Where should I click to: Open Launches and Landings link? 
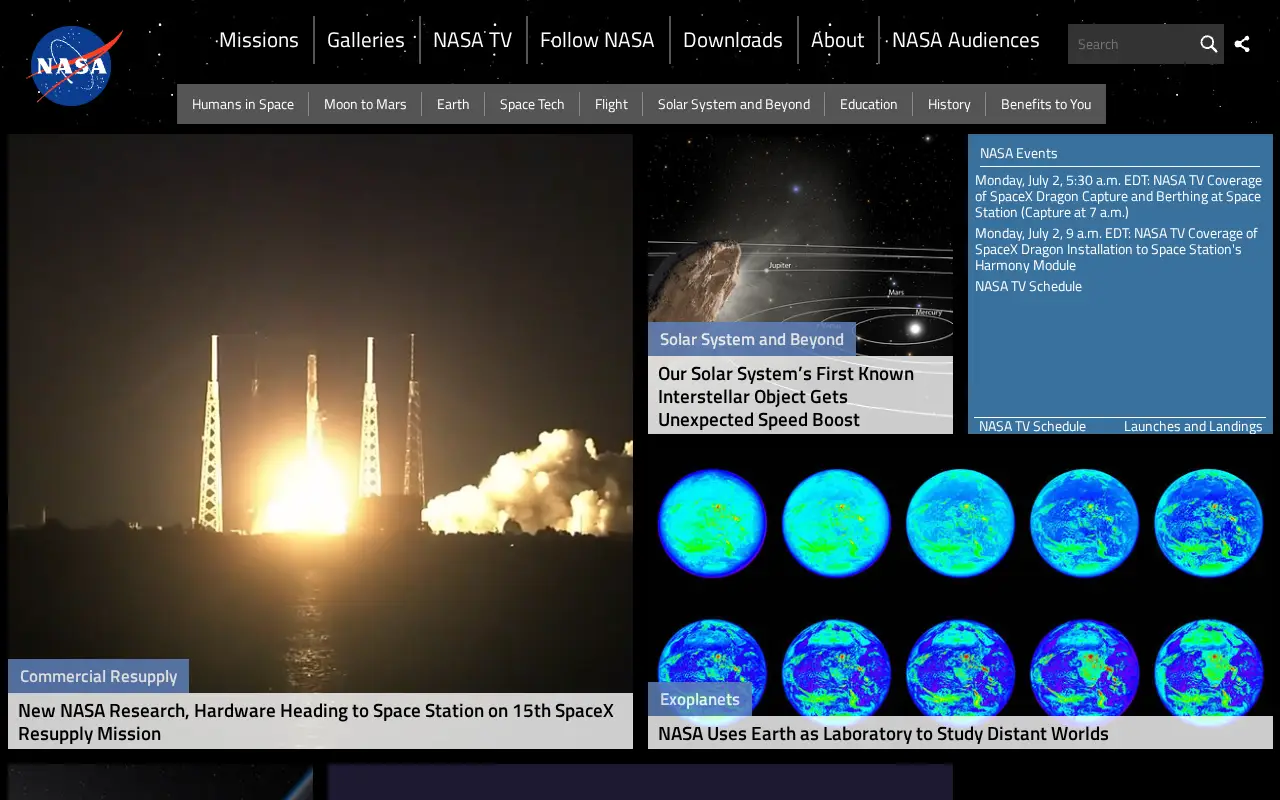click(1193, 426)
